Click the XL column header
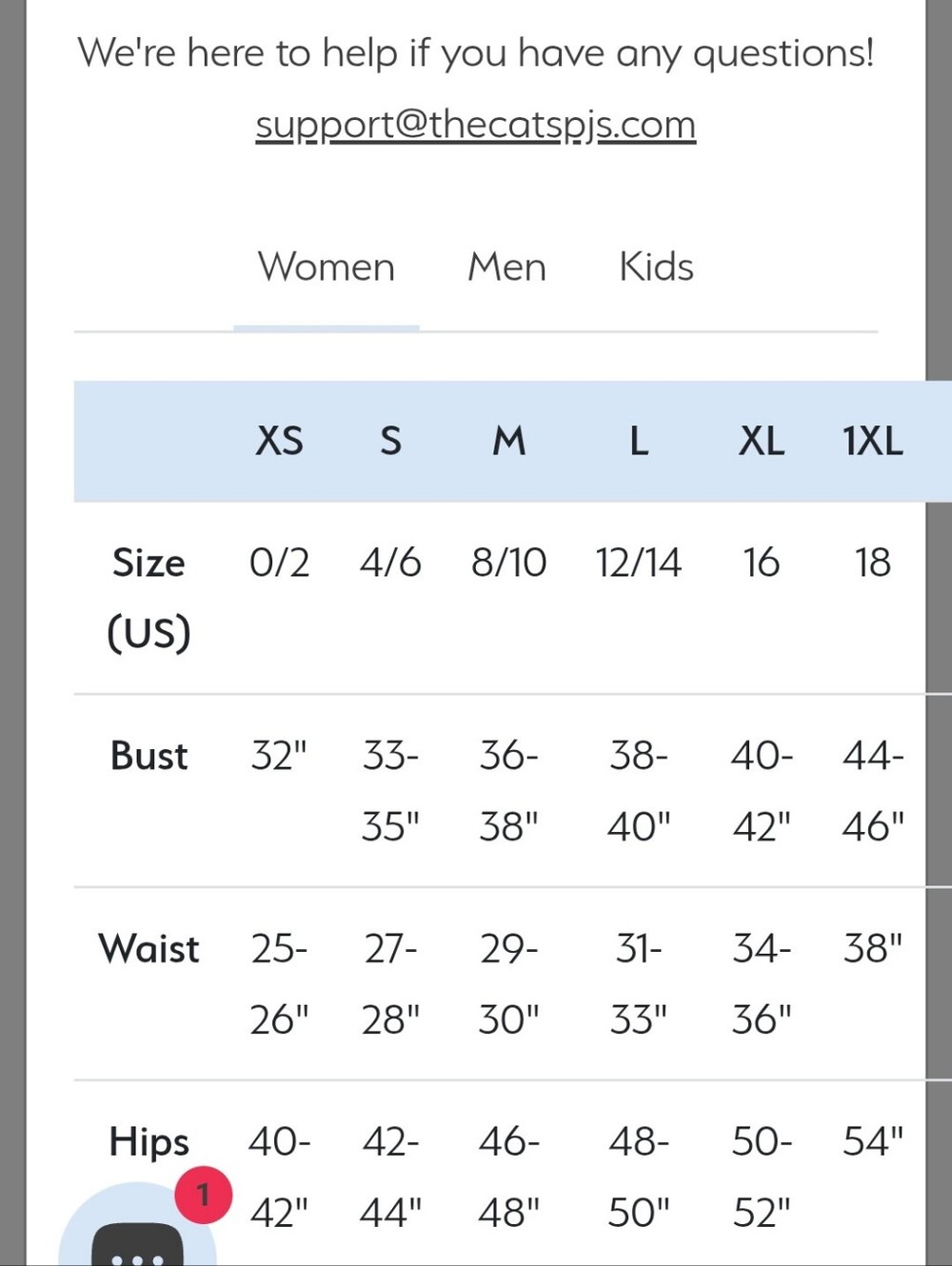Screen dimensions: 952x1266 pos(762,442)
